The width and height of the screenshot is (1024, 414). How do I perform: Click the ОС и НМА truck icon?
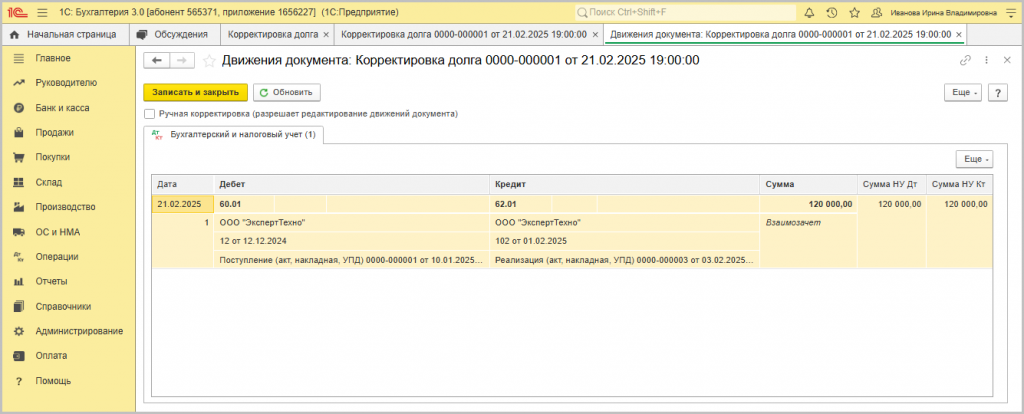click(x=19, y=232)
